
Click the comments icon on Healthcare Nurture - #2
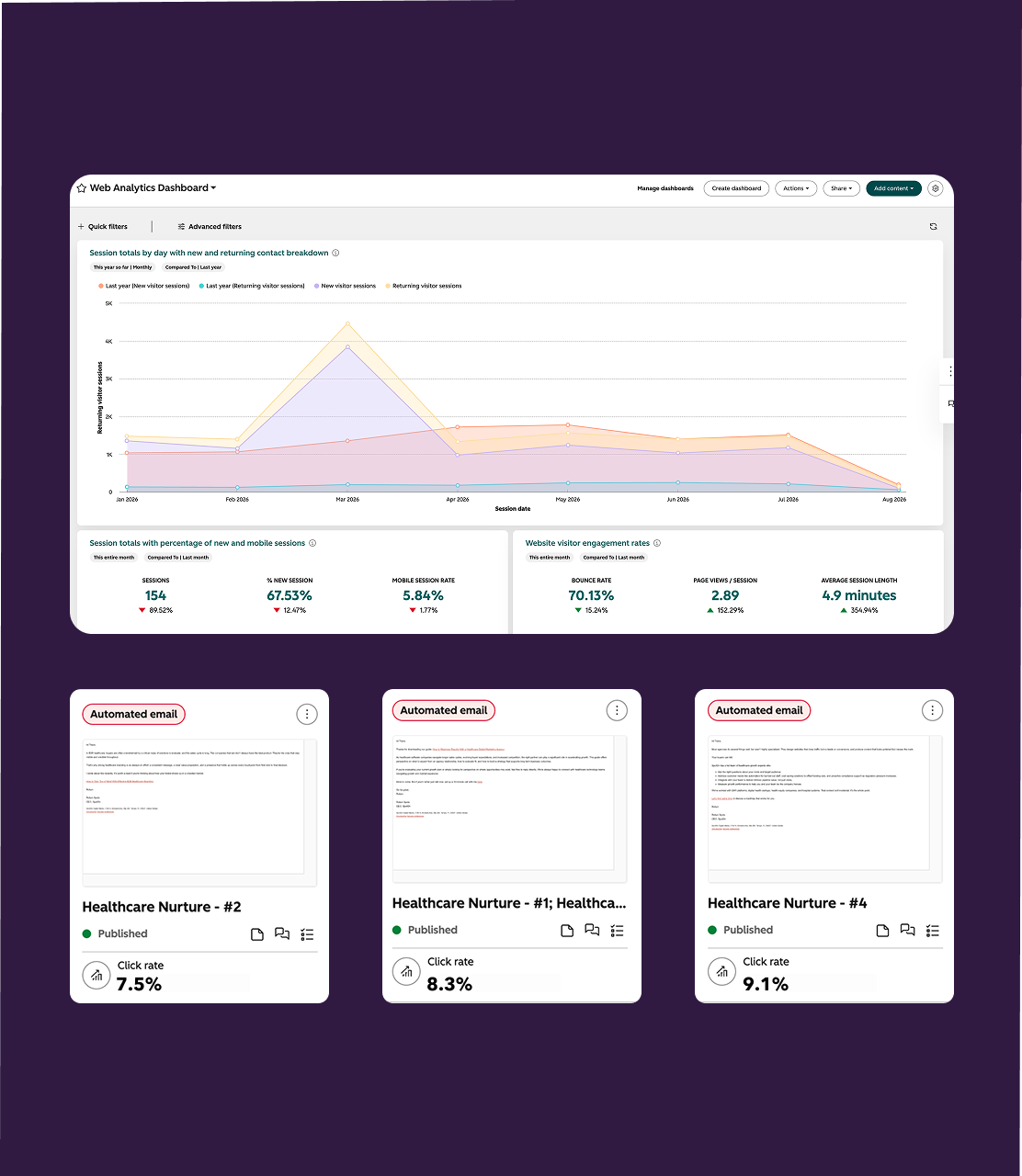click(282, 934)
